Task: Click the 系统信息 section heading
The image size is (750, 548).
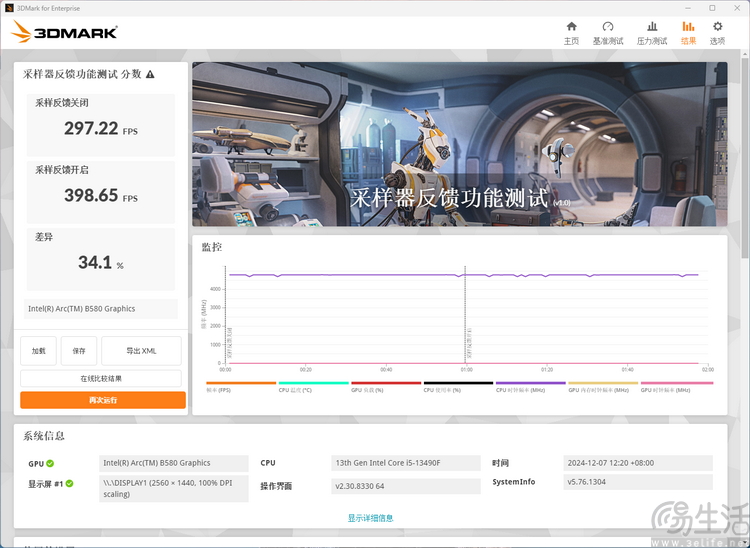Action: tap(44, 436)
